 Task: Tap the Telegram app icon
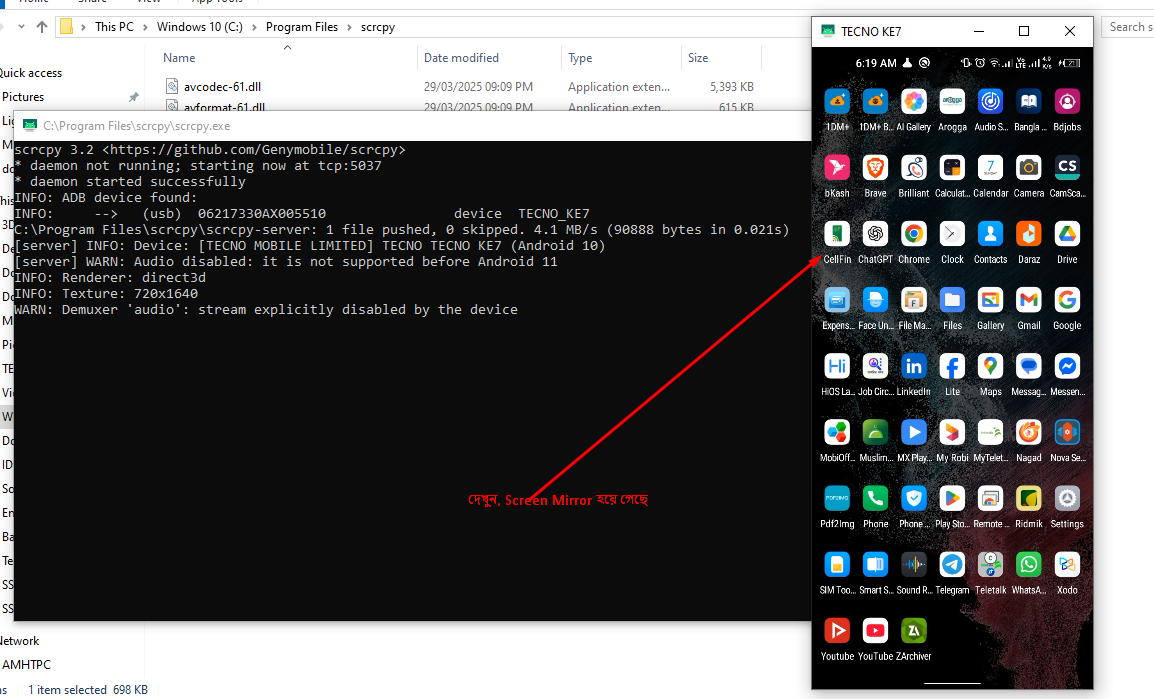952,564
